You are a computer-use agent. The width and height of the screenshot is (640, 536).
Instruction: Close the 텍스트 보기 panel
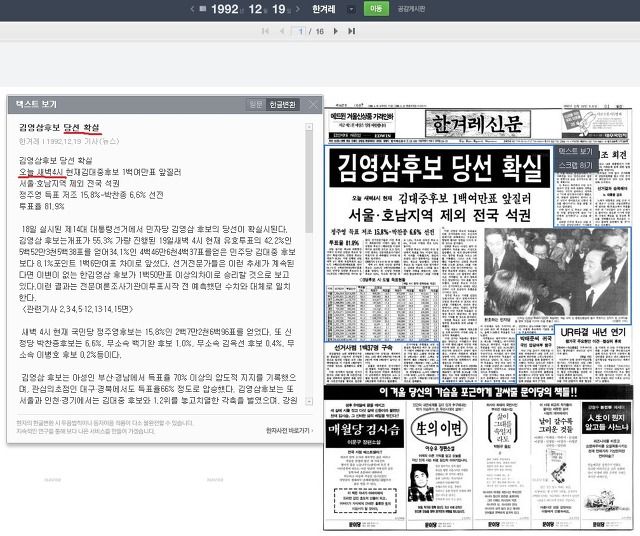pyautogui.click(x=313, y=105)
